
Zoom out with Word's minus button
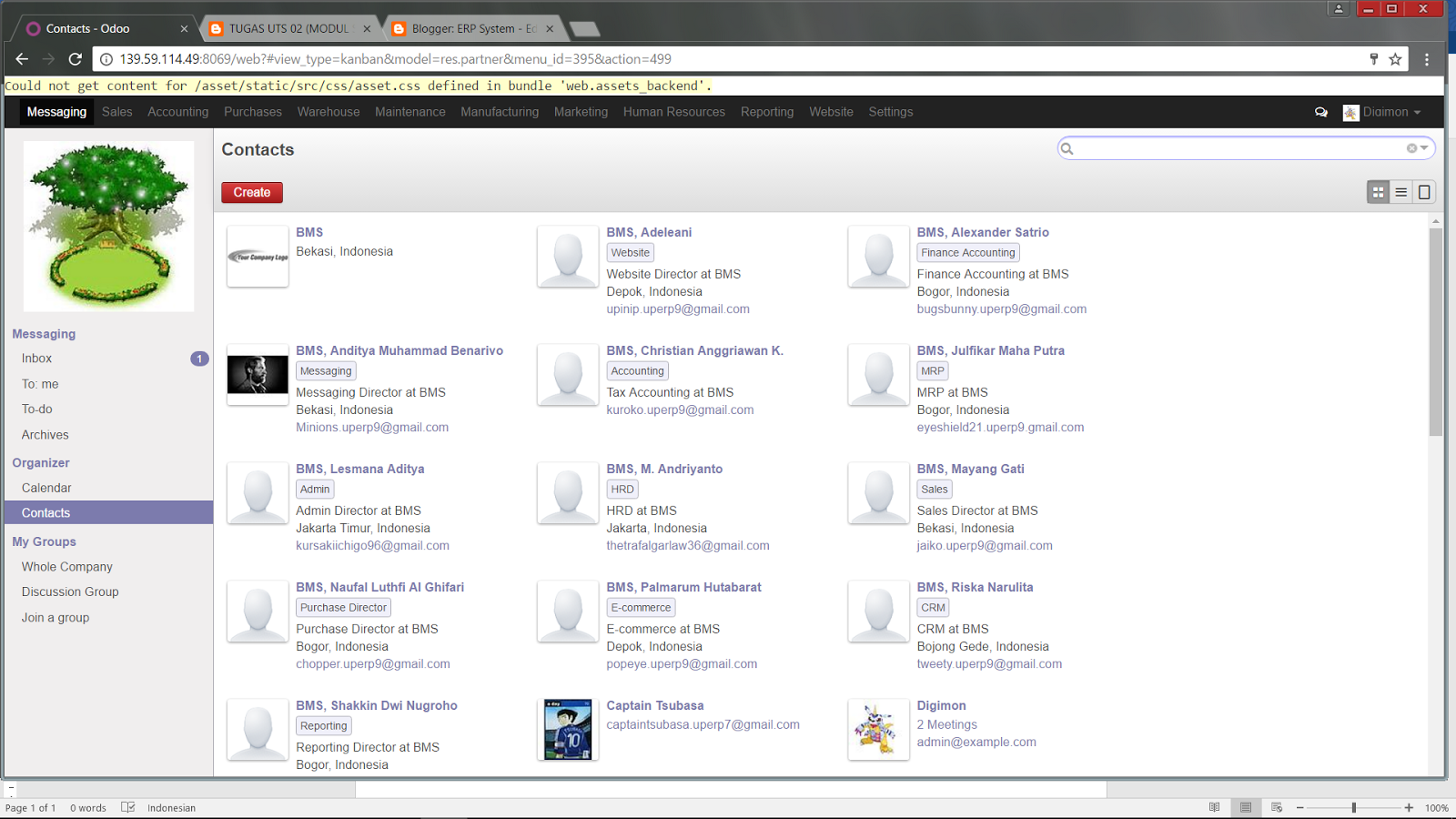pos(1300,808)
